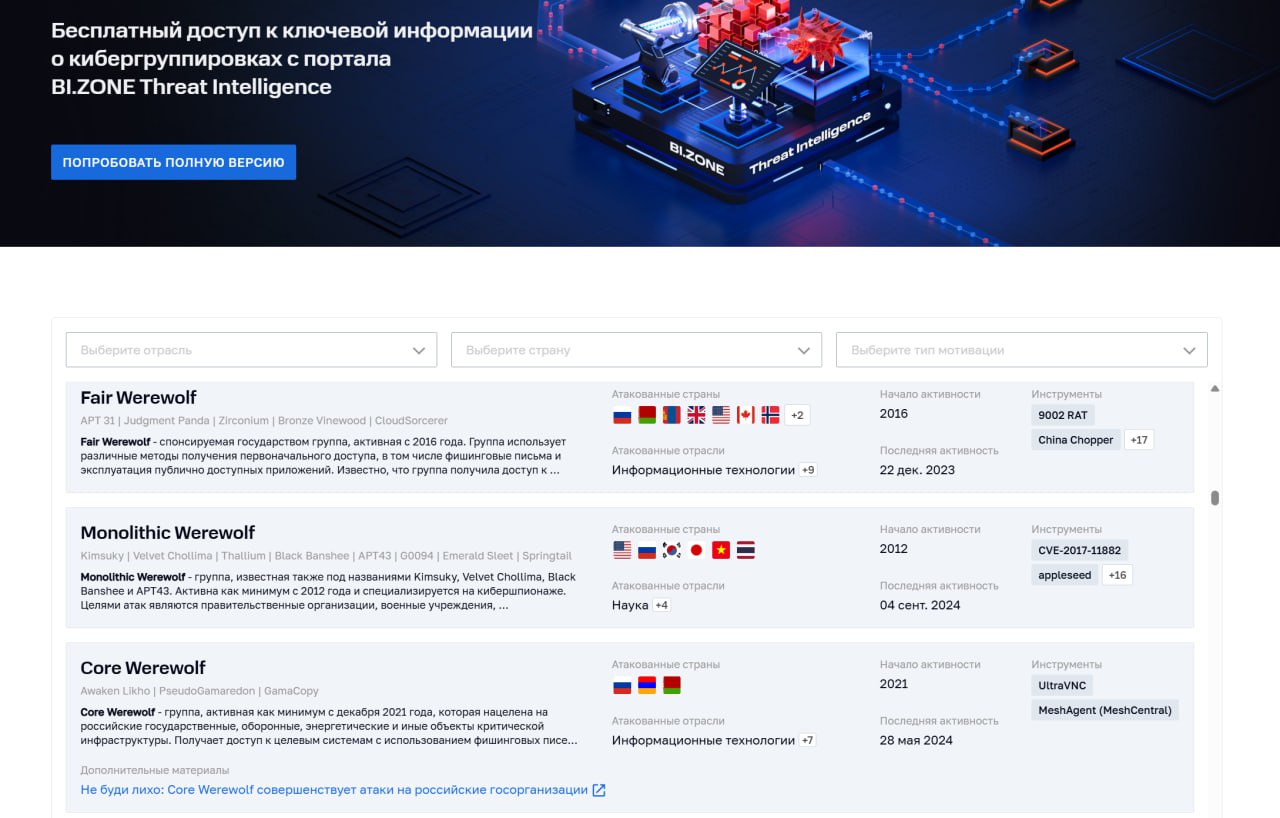
Task: Click the USA flag in Fair Werewolf card
Action: pyautogui.click(x=721, y=415)
